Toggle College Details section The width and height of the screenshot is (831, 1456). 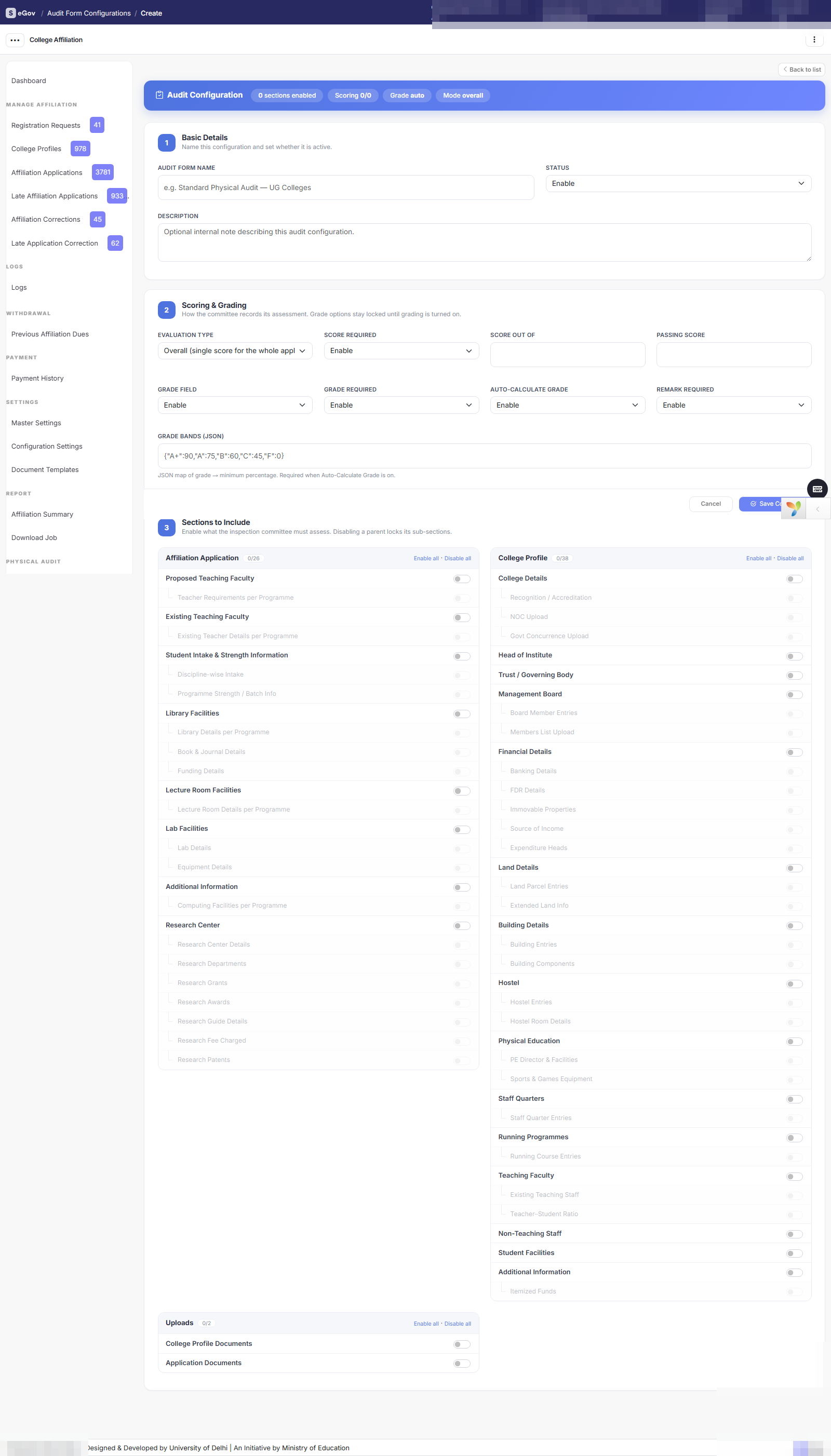point(795,579)
